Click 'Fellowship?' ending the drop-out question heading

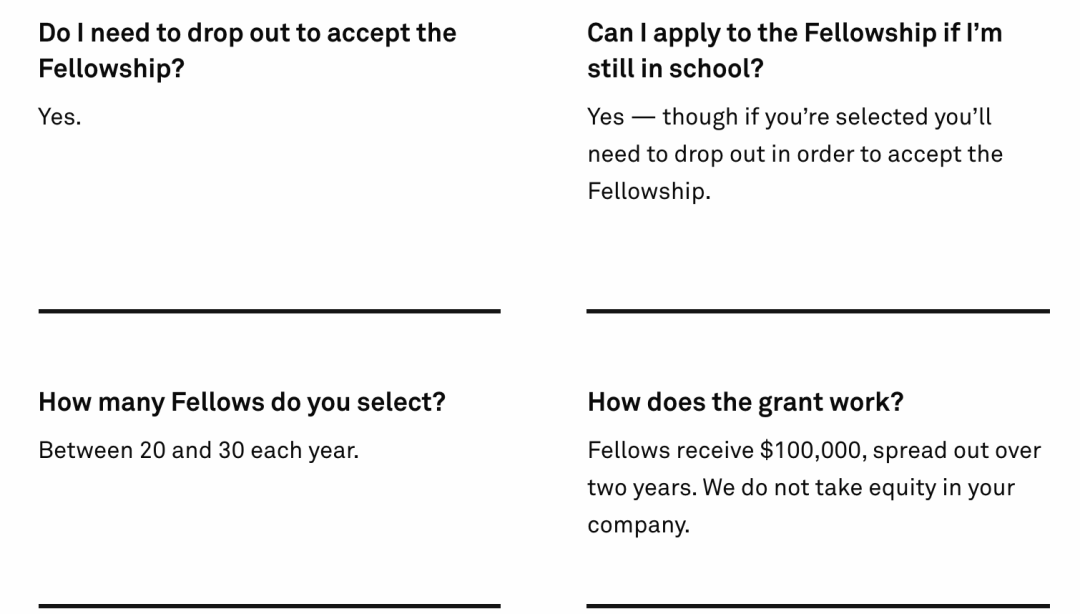pos(112,68)
